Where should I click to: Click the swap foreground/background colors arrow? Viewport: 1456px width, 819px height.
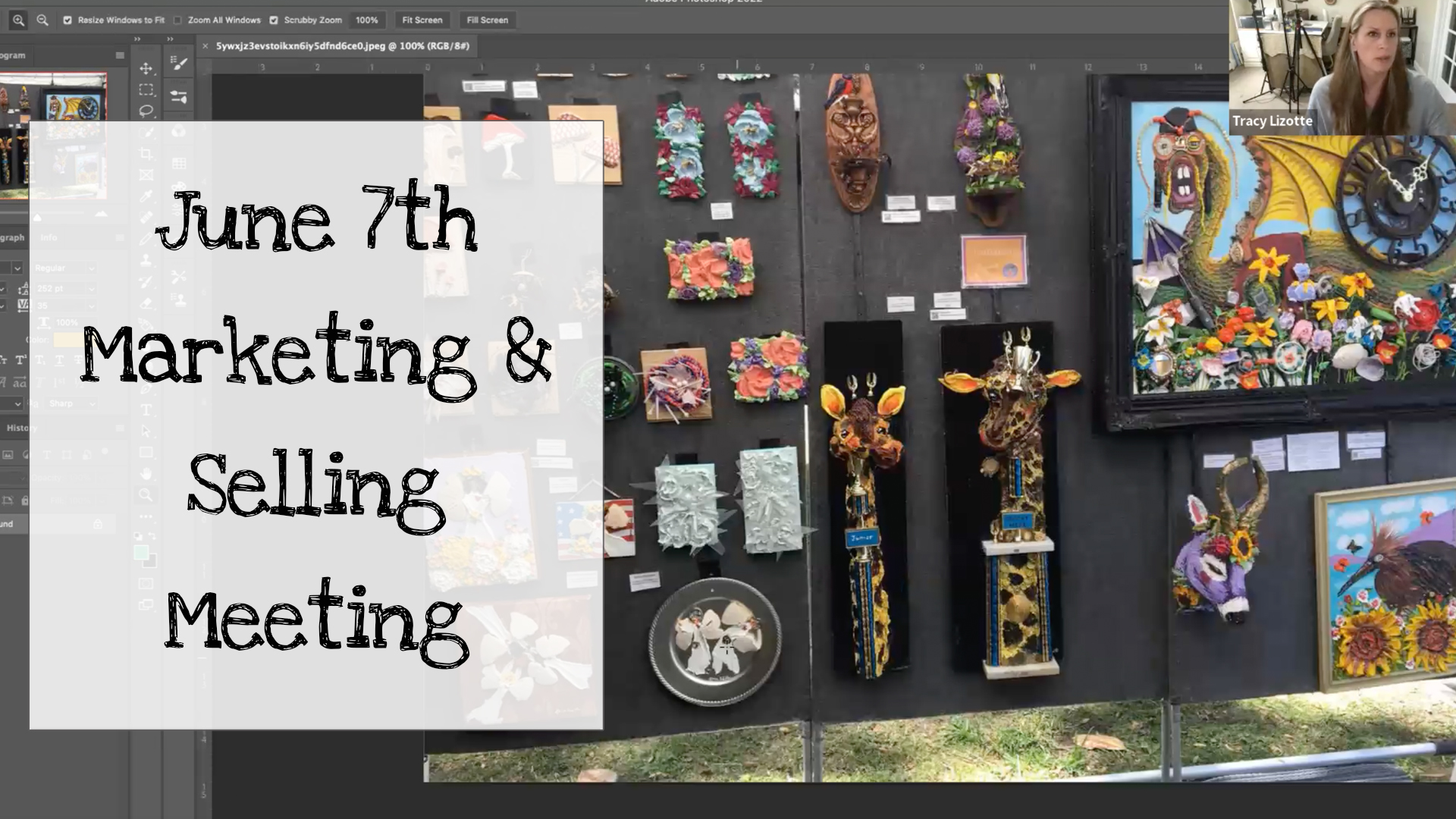coord(152,536)
